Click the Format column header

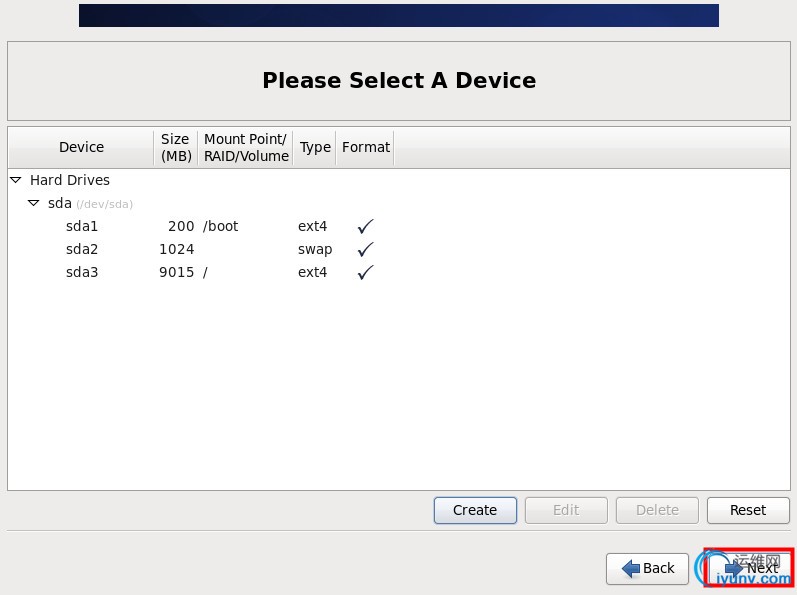(365, 147)
